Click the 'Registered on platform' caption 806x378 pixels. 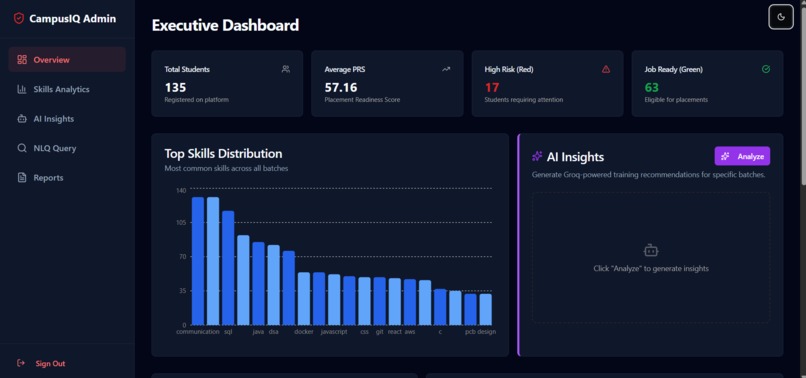[x=196, y=100]
